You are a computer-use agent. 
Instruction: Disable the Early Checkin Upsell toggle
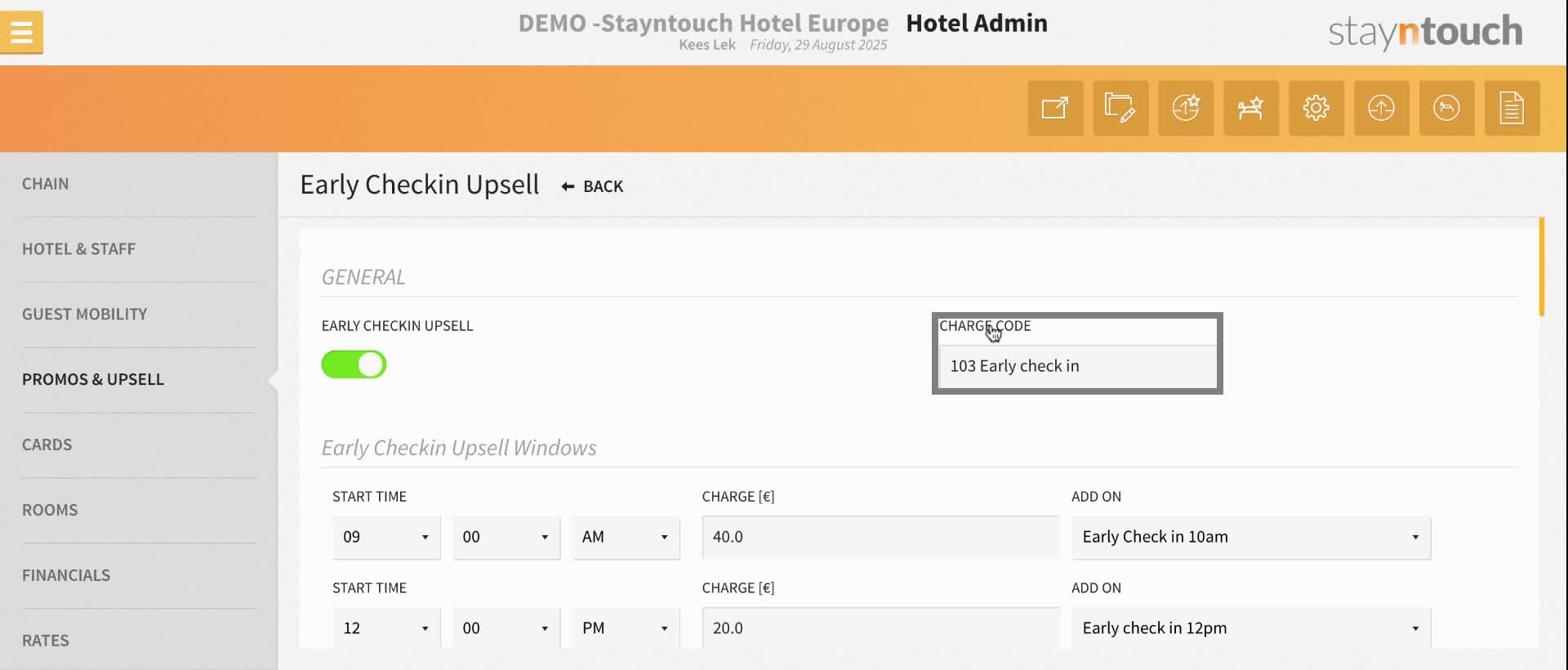[x=354, y=364]
